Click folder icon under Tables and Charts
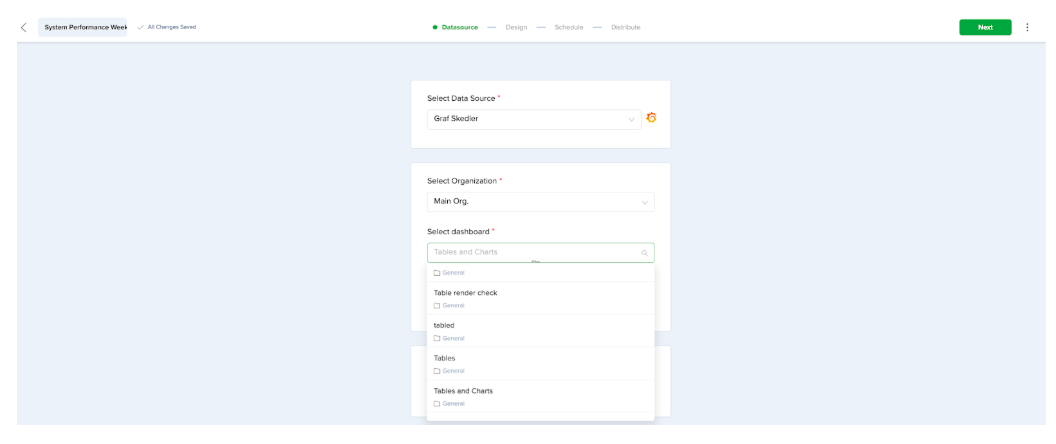The width and height of the screenshot is (1056, 444). point(437,404)
